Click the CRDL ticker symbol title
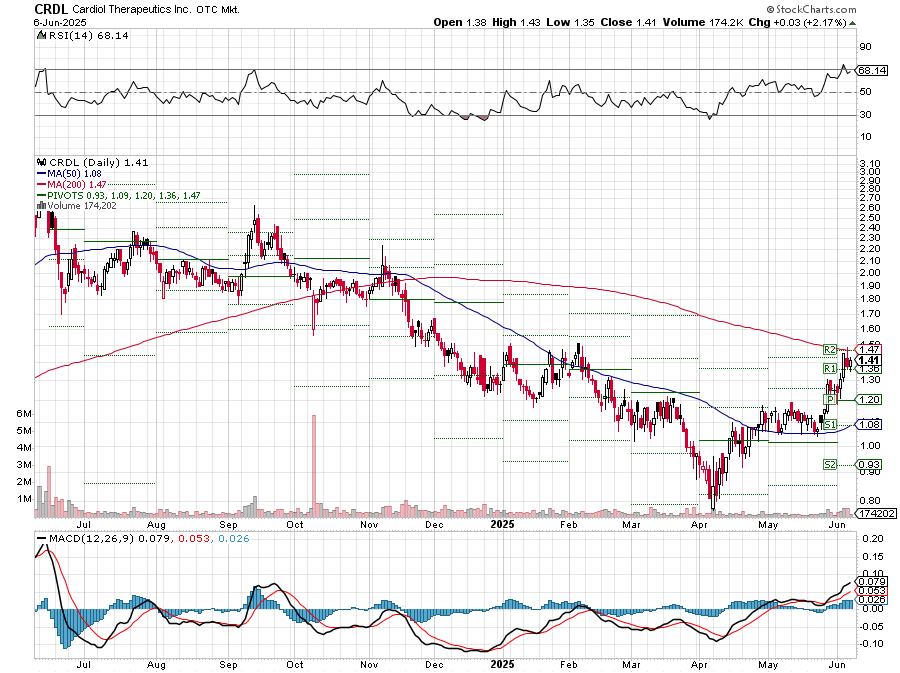This screenshot has height=673, width=900. (51, 9)
